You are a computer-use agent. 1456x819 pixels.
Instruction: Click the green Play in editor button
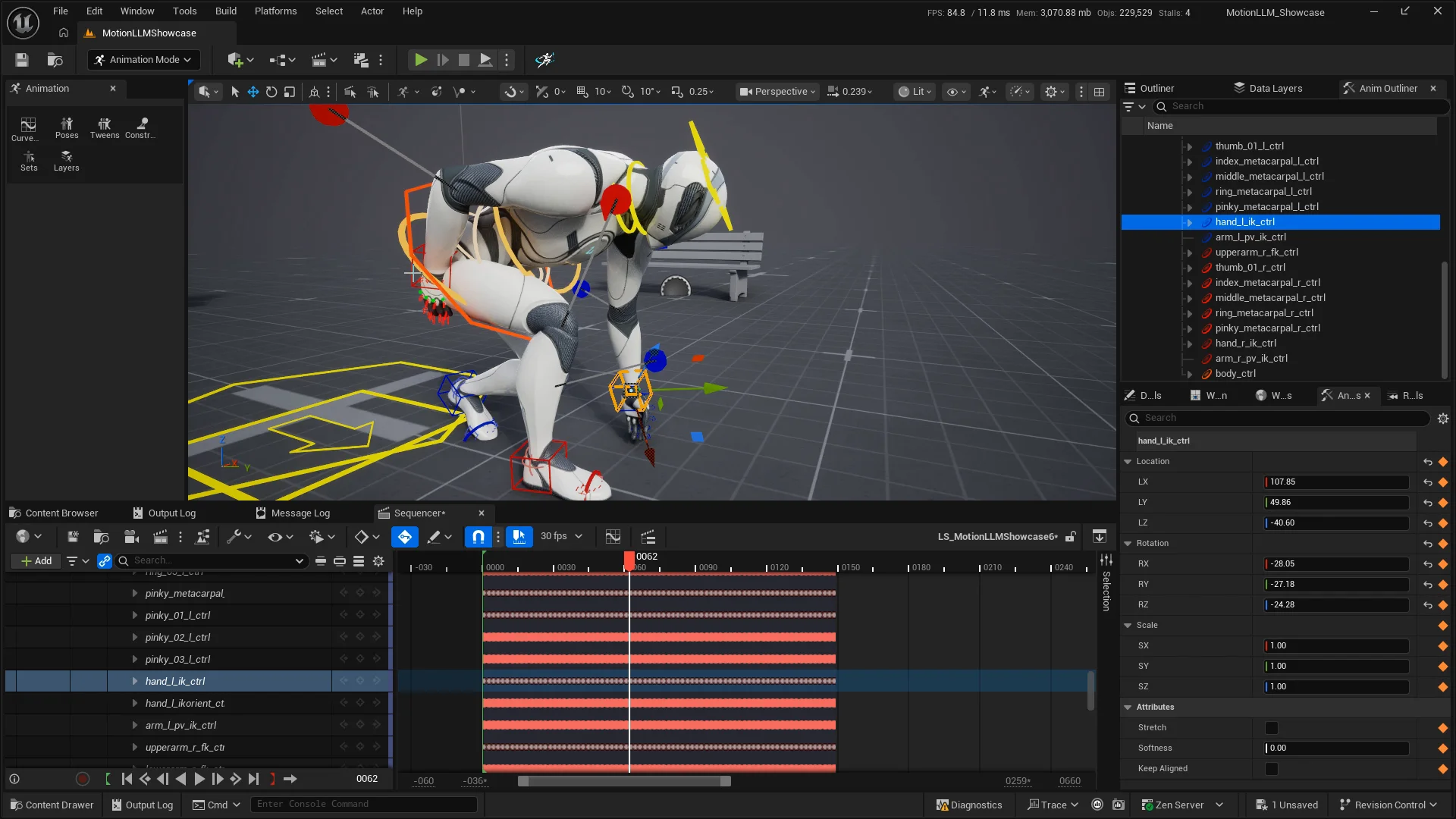[x=421, y=60]
